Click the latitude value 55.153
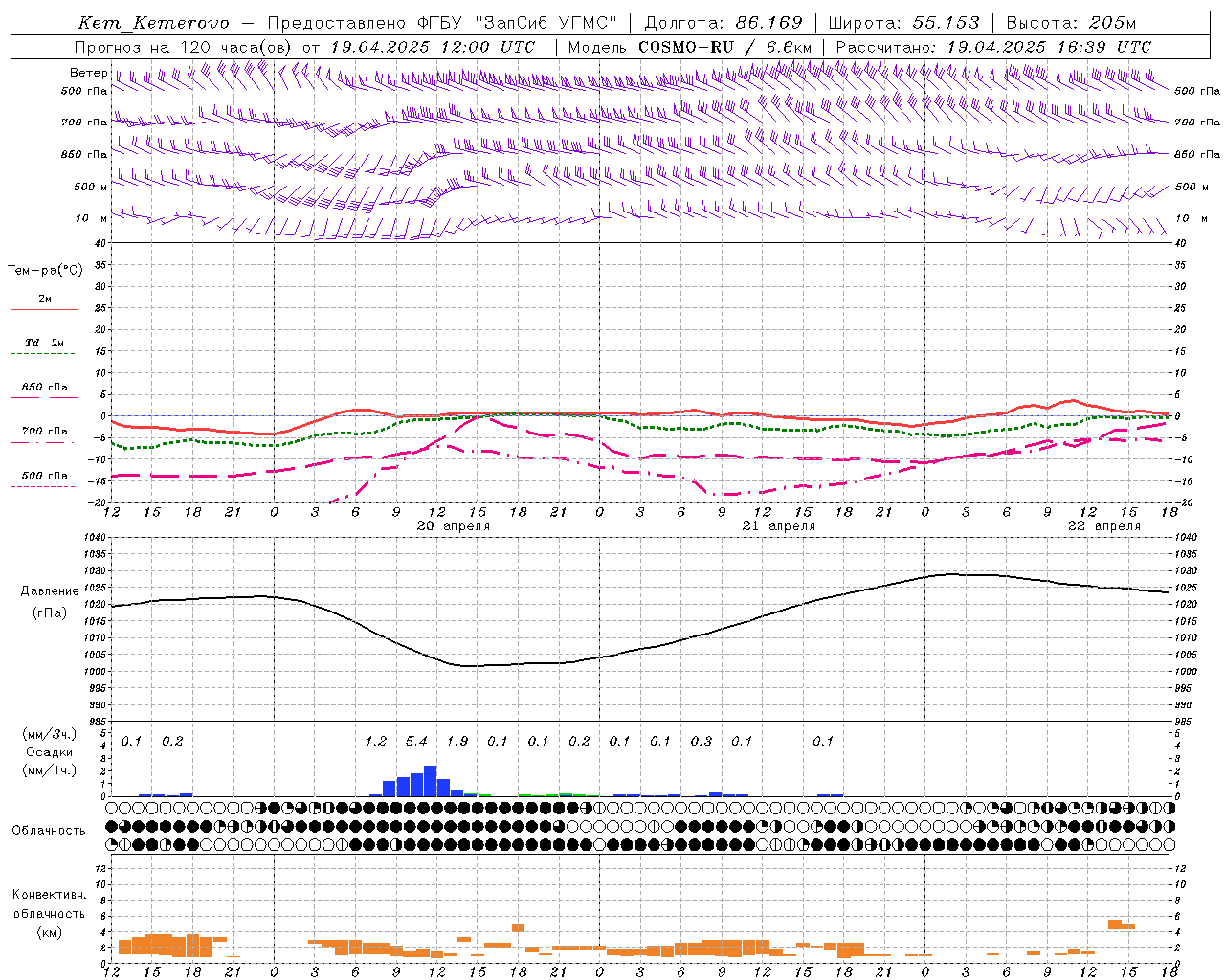This screenshot has width=1225, height=980. tap(946, 23)
